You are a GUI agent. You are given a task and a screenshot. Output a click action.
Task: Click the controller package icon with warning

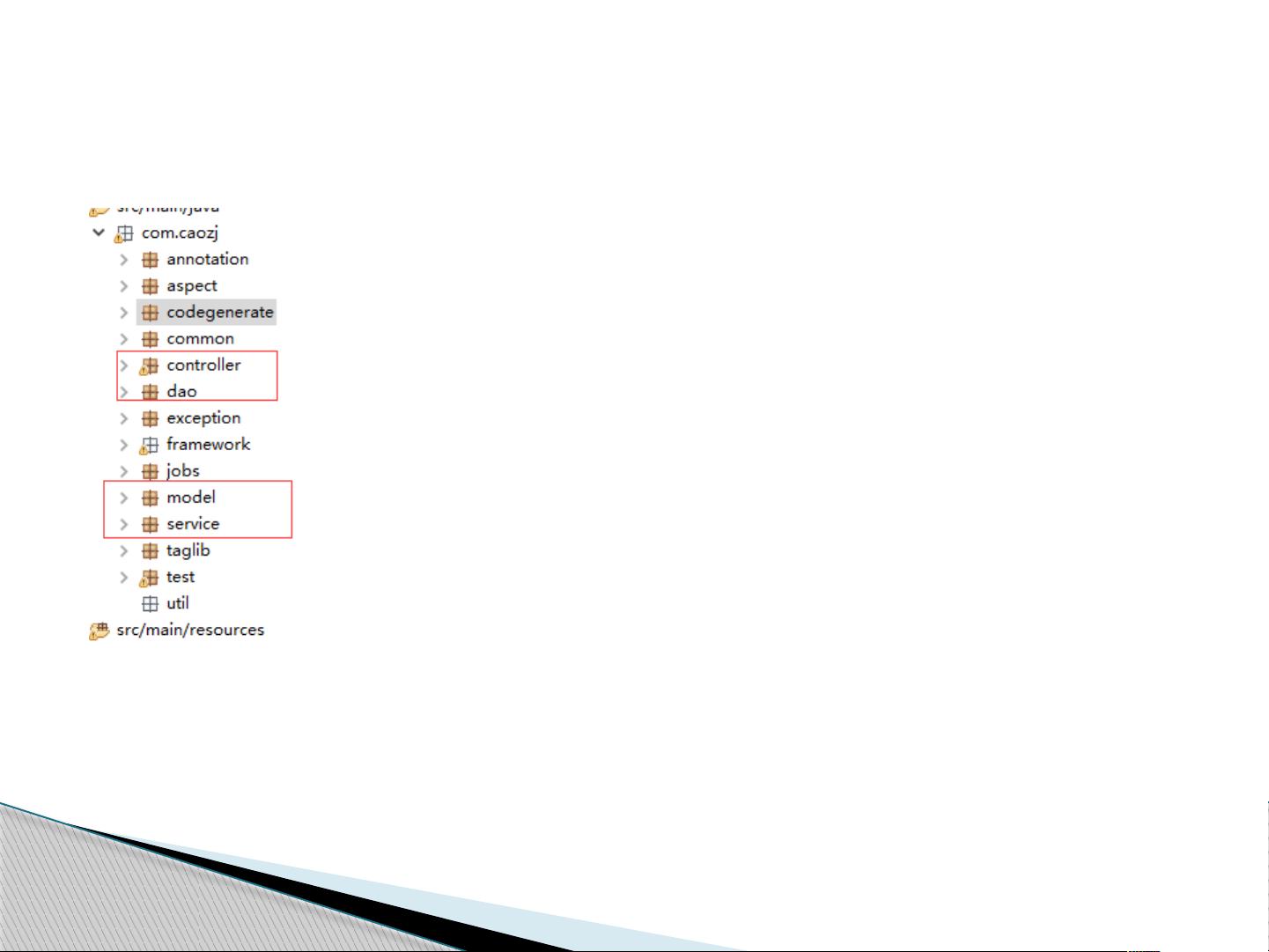pos(149,365)
